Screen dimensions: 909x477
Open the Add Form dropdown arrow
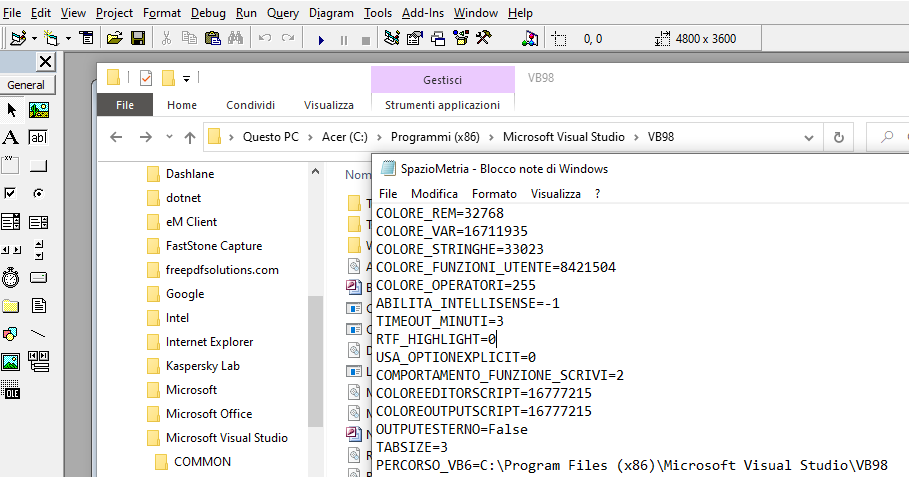[x=68, y=39]
